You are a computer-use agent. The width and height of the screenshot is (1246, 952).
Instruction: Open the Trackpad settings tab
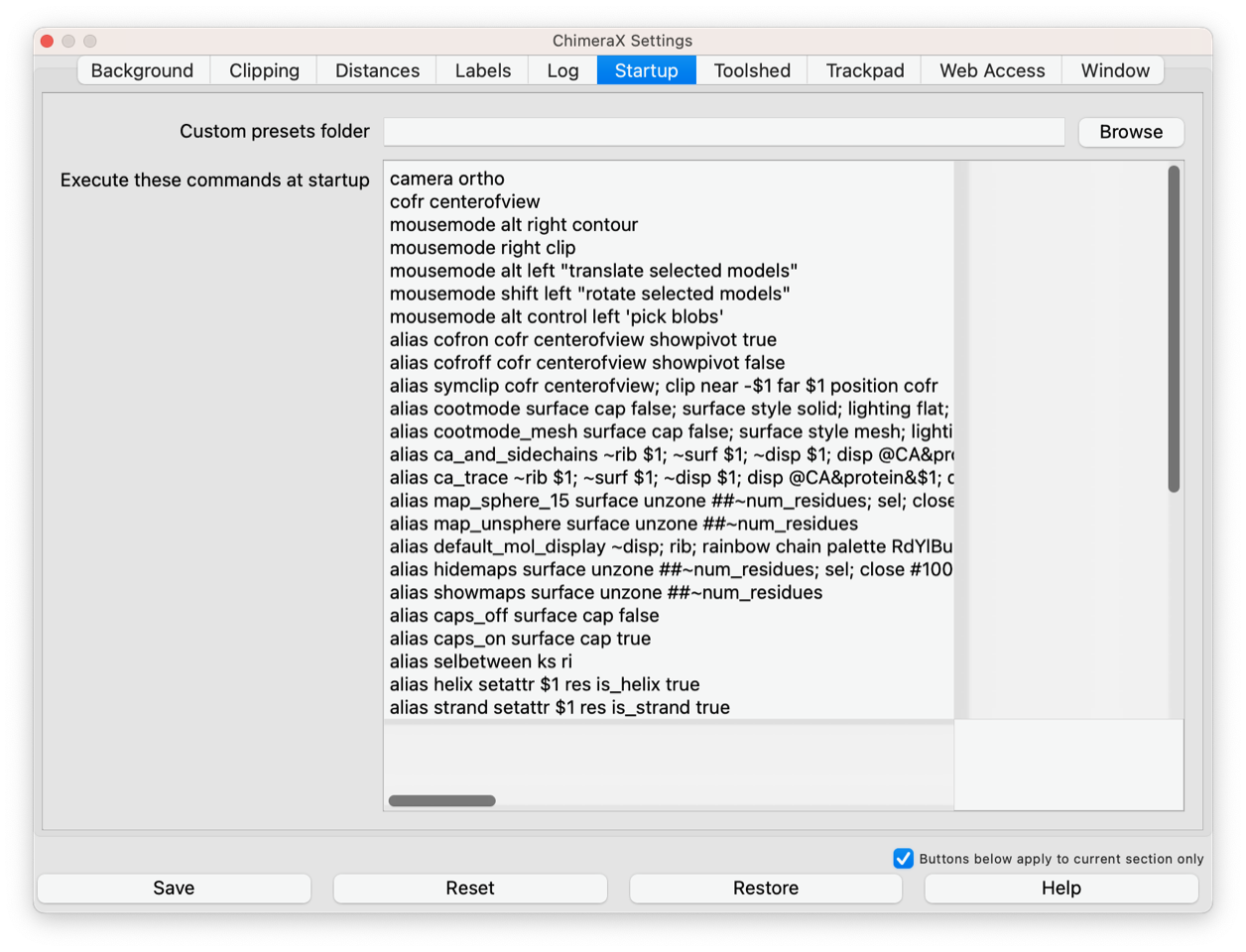(x=865, y=70)
